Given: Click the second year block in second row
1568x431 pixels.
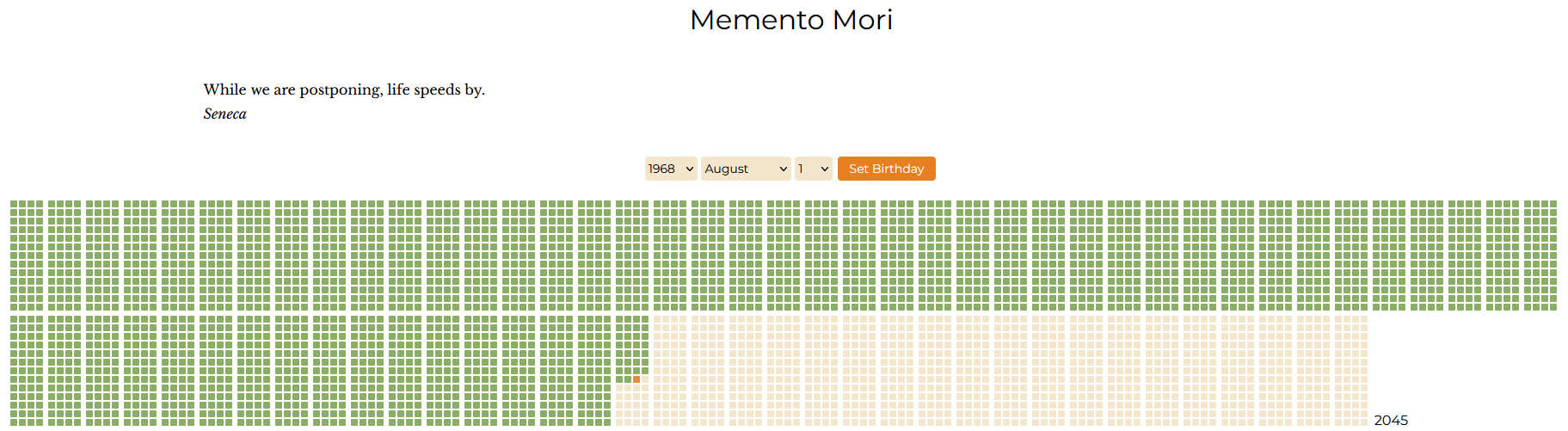Looking at the screenshot, I should [x=65, y=371].
